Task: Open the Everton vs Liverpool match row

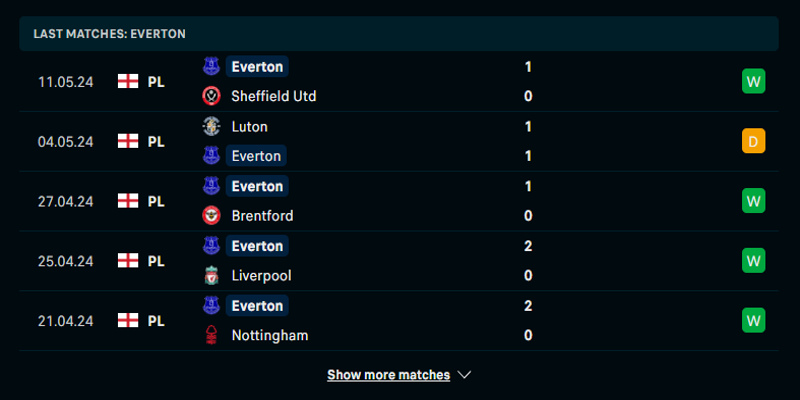Action: 400,261
